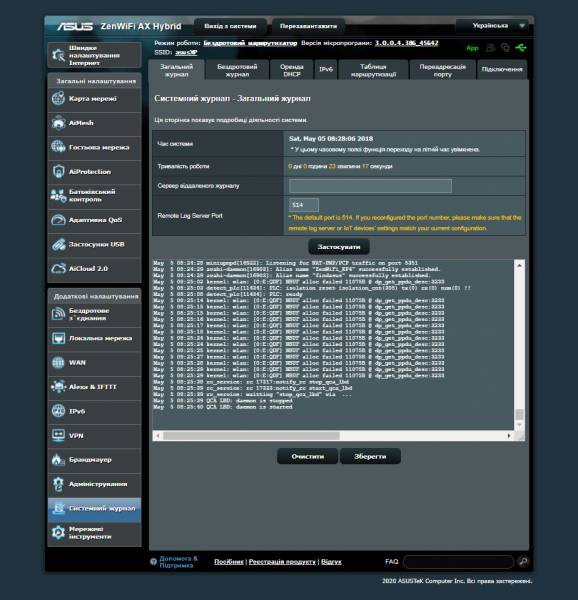Click Вихід з системи logout button

[230, 26]
